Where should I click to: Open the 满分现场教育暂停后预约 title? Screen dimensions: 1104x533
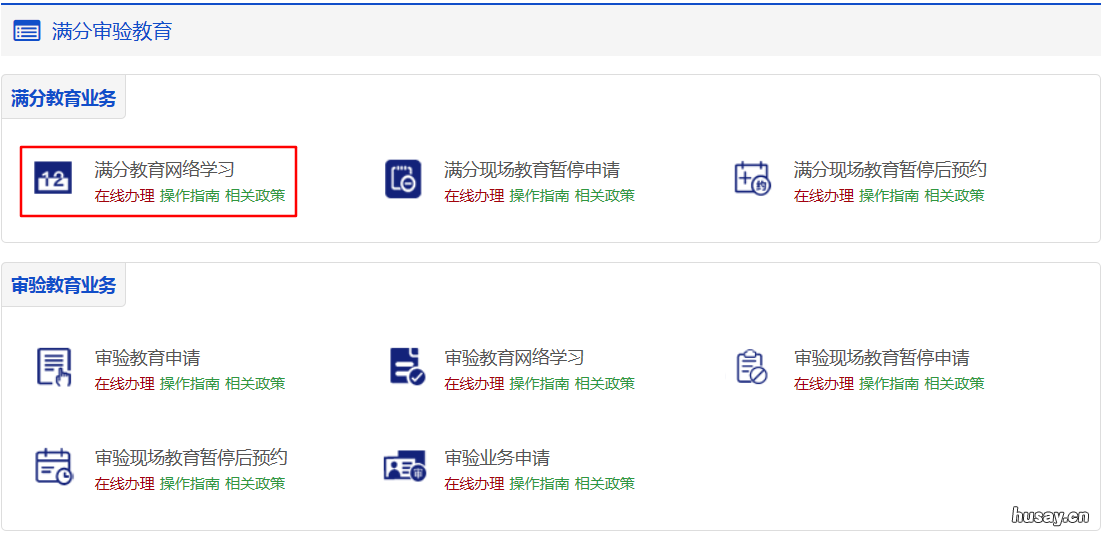click(x=890, y=170)
